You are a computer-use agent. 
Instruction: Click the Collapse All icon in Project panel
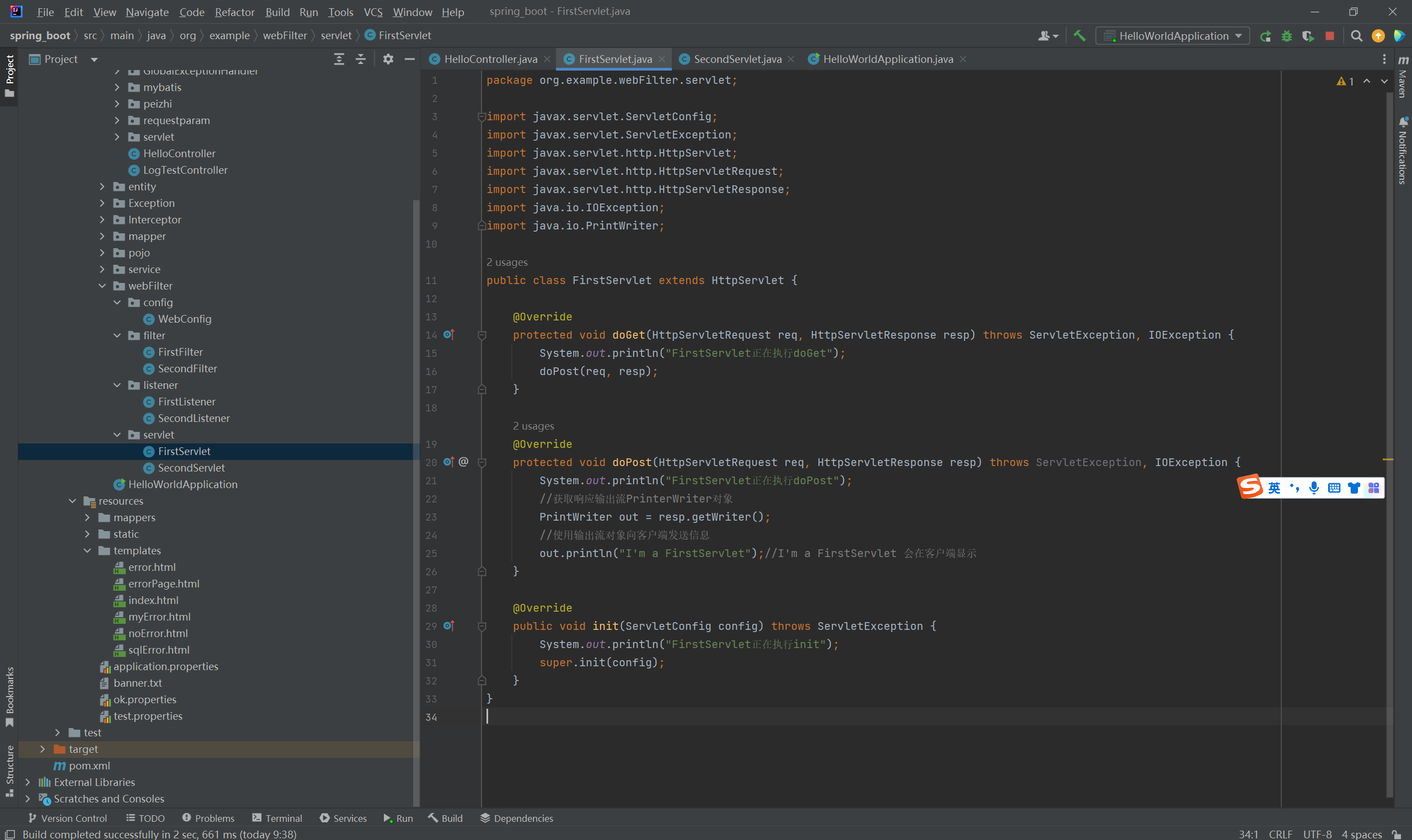[360, 59]
